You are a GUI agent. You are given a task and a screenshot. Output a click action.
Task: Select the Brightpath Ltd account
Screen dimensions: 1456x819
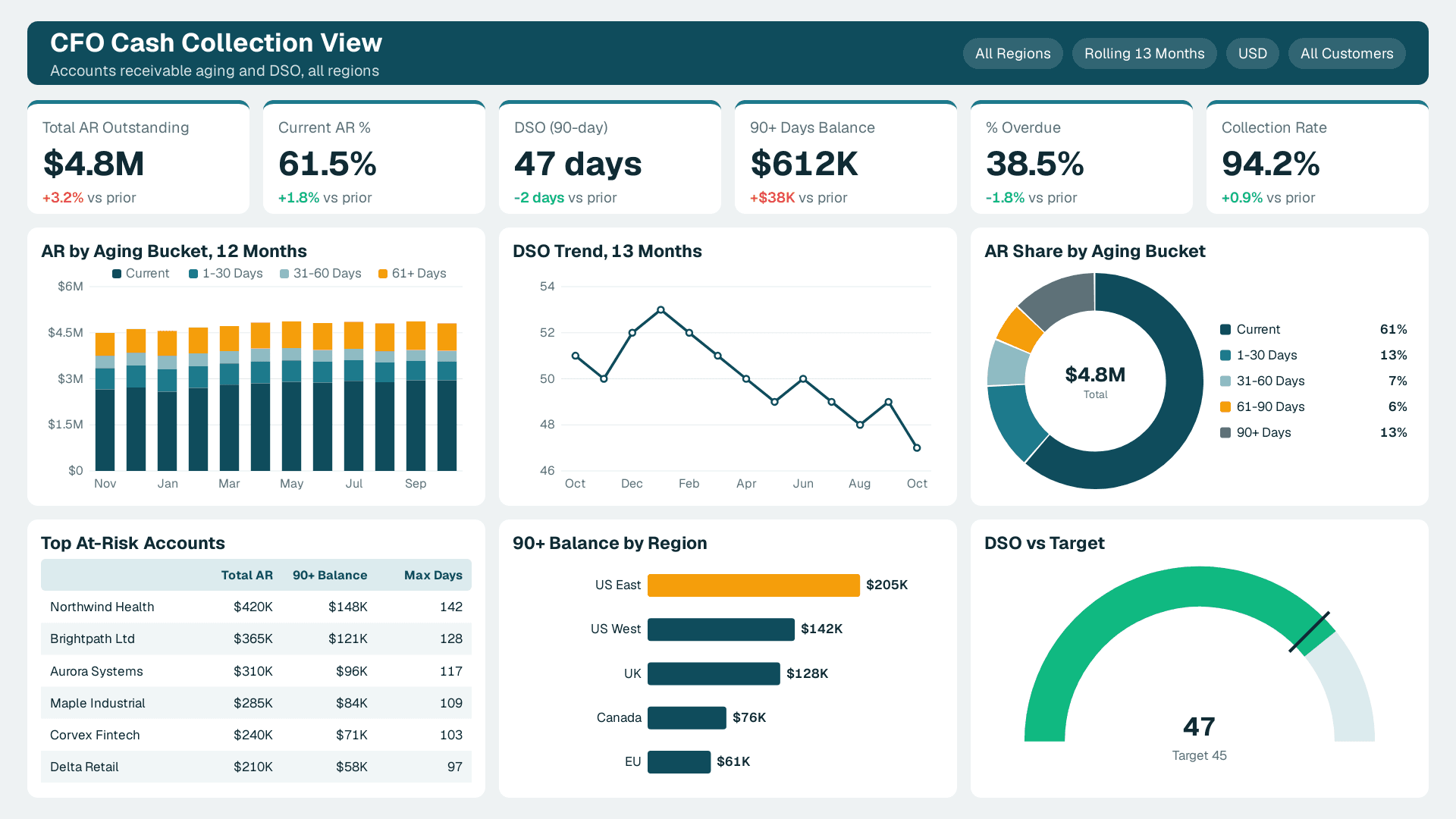click(256, 639)
